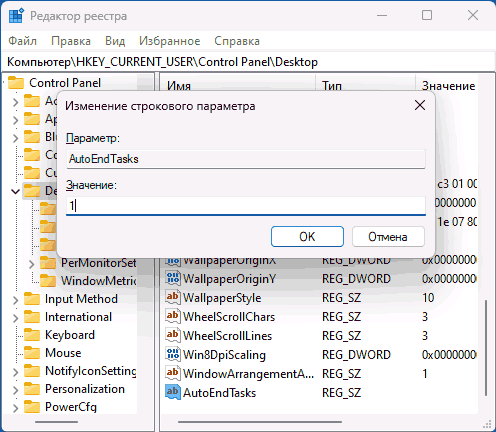Select the WindowMetrics subkey label
Screen dimensions: 496x432
[99, 281]
